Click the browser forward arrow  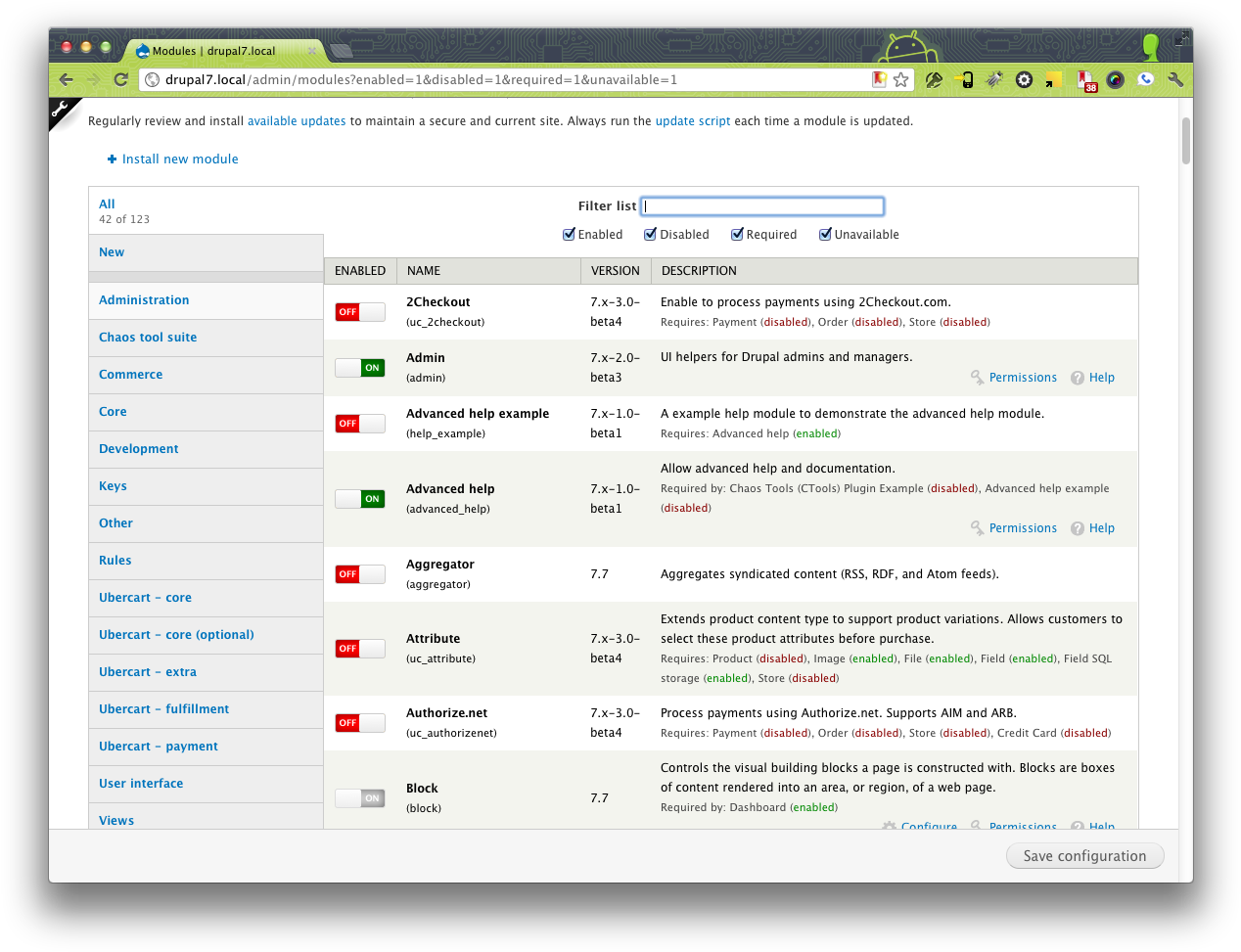click(93, 80)
